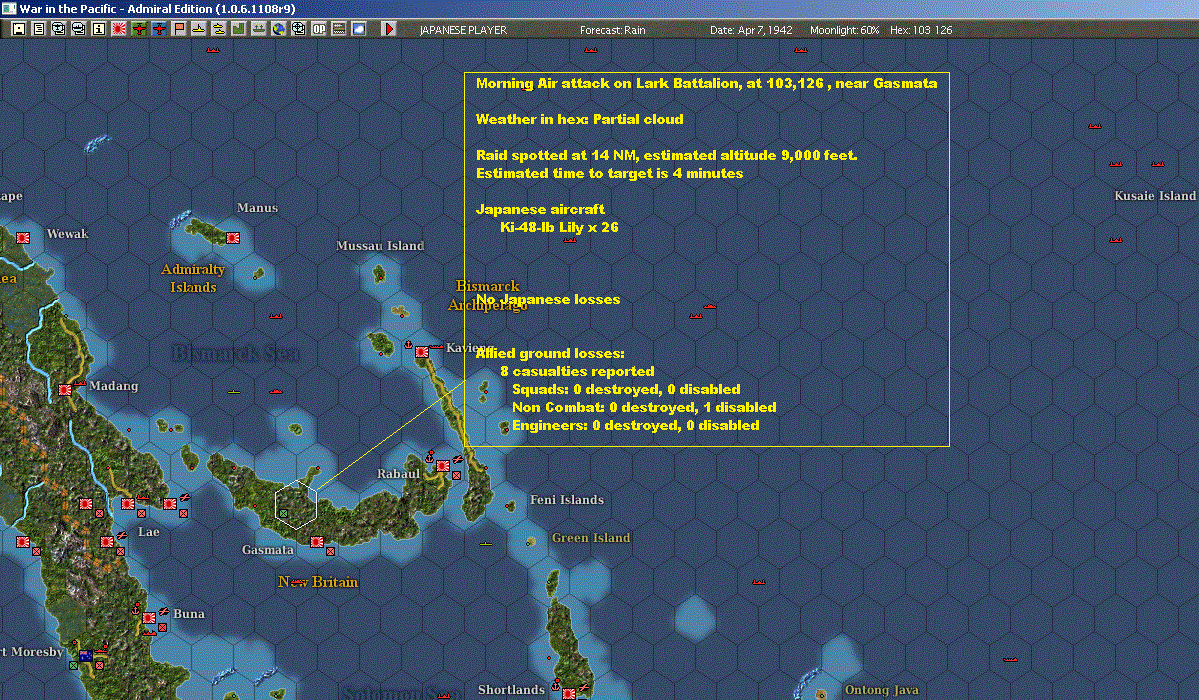1199x700 pixels.
Task: Click the '8 casualties reported' report line
Action: [x=577, y=371]
